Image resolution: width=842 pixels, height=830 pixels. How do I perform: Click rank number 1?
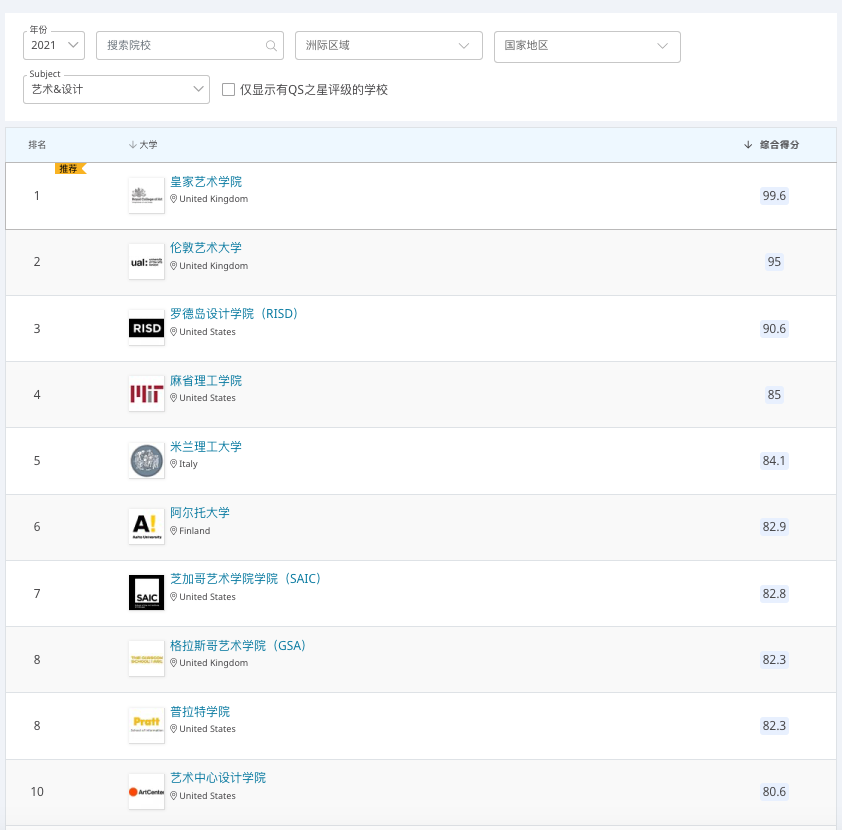pyautogui.click(x=37, y=196)
